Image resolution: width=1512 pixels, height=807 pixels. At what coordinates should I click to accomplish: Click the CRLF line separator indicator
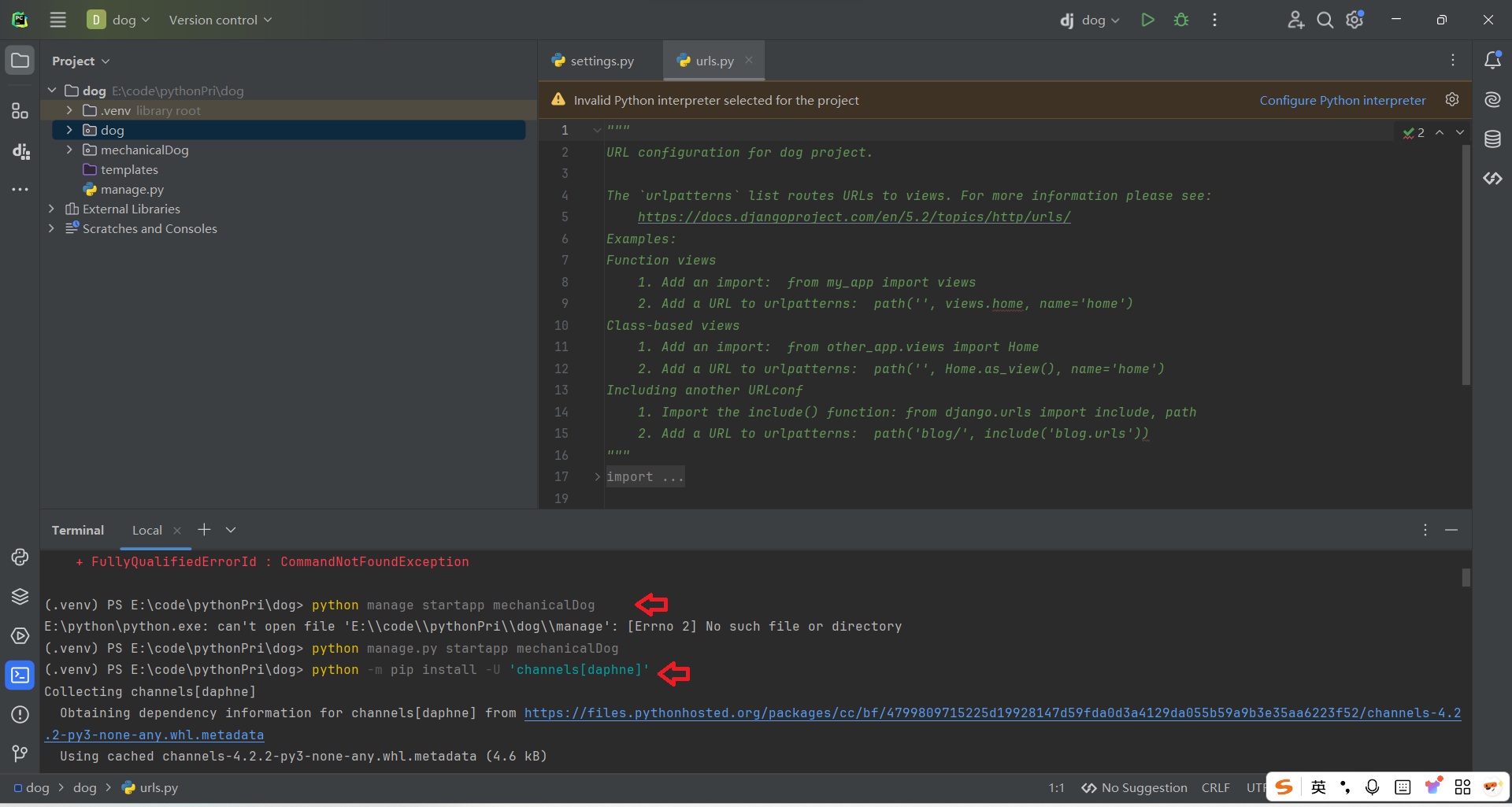(1215, 787)
